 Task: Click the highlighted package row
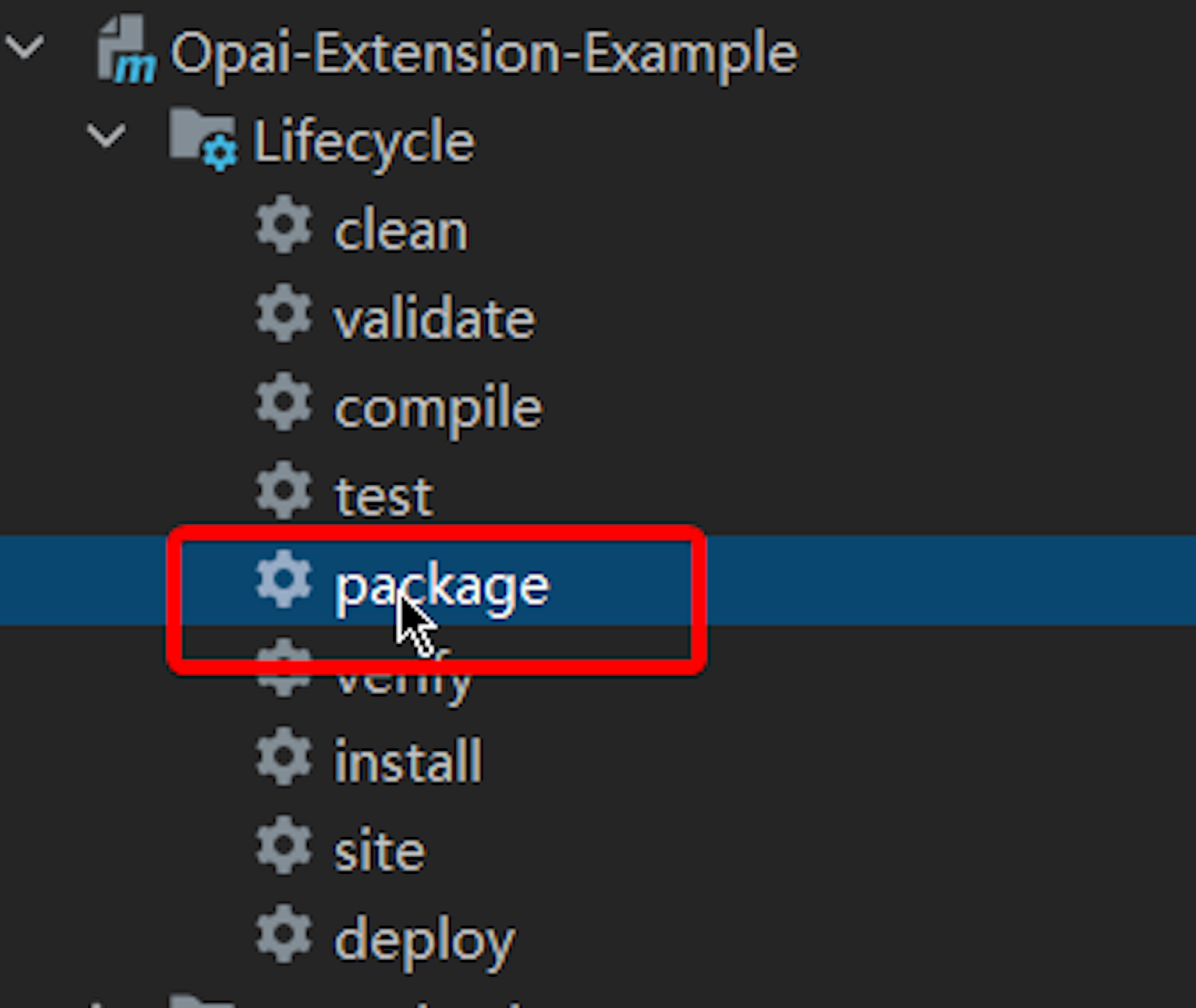click(x=442, y=584)
